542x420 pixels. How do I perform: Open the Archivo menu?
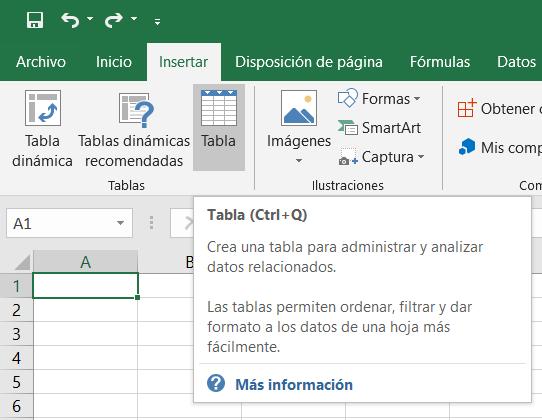(41, 62)
